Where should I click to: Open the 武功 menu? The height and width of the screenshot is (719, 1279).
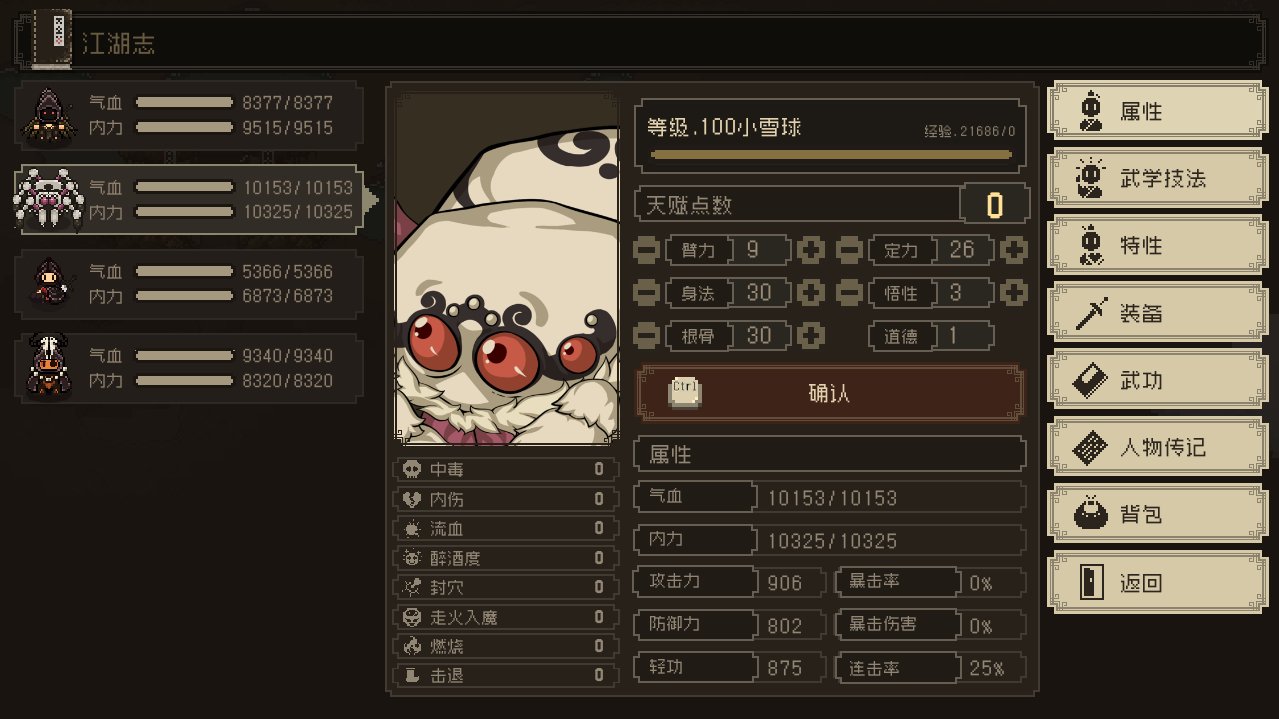(1156, 380)
